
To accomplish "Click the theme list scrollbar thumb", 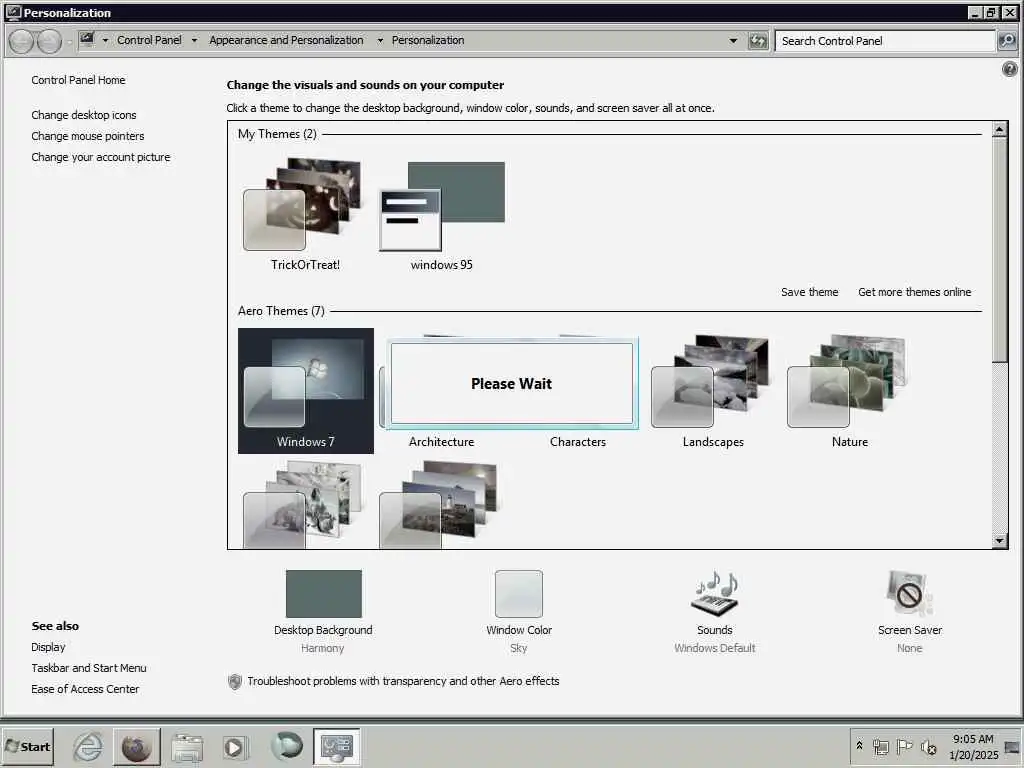I will (999, 249).
